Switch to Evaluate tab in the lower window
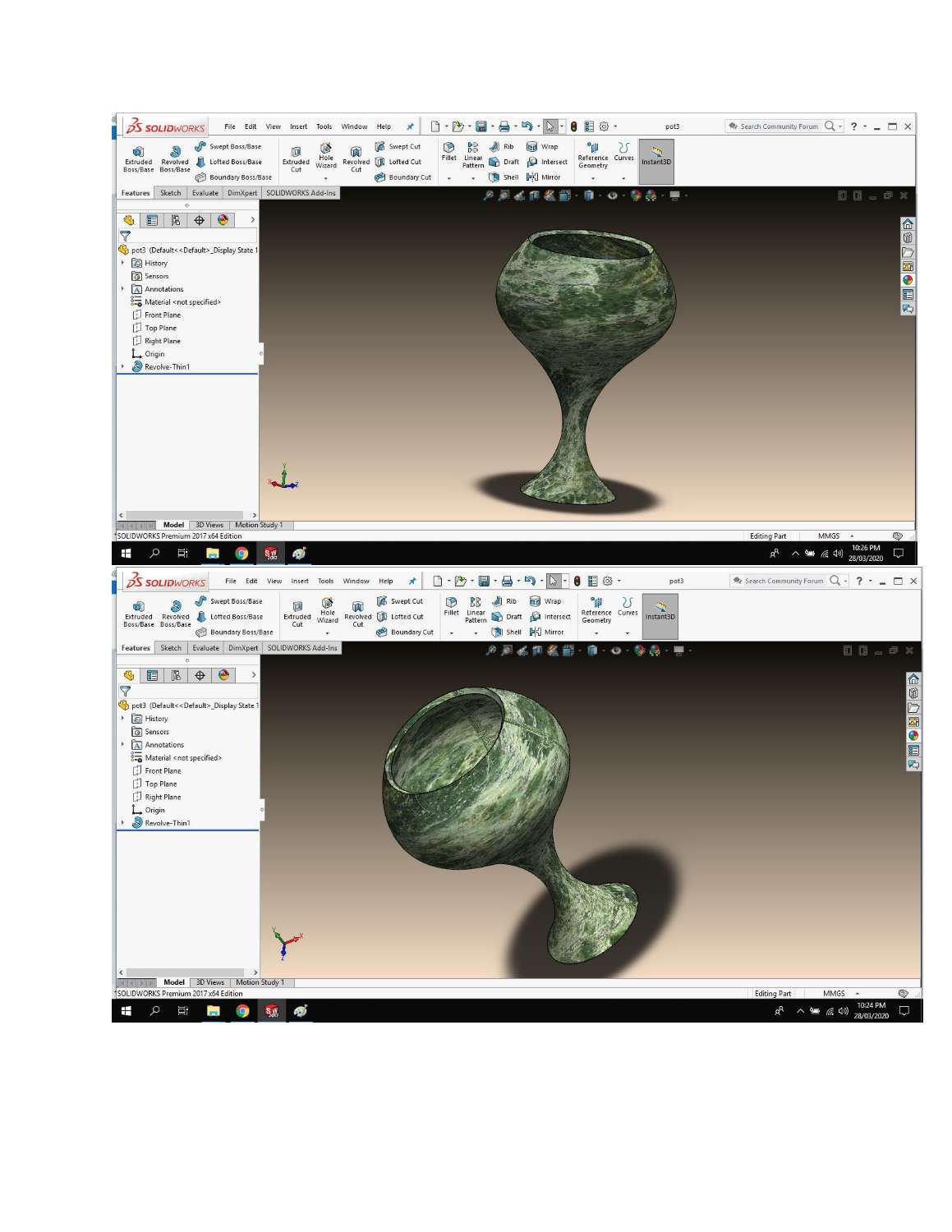 (x=206, y=648)
